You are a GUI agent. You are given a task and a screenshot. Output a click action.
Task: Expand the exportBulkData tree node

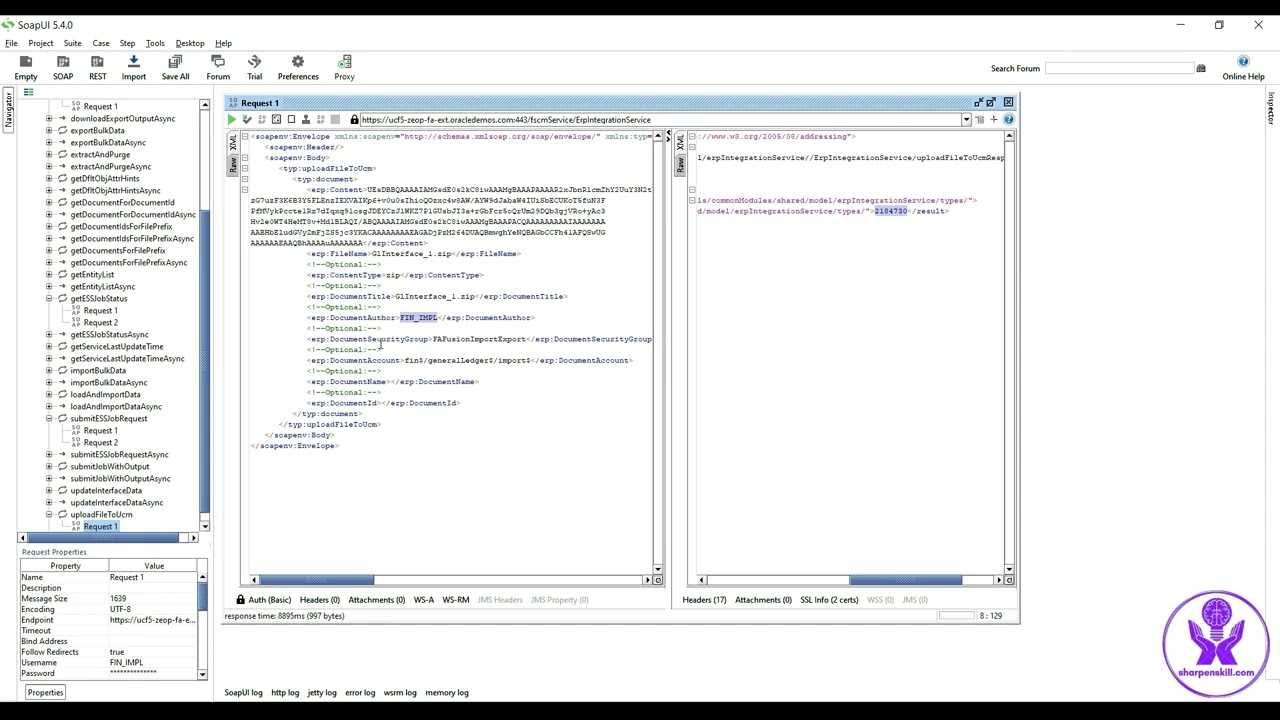pos(49,131)
